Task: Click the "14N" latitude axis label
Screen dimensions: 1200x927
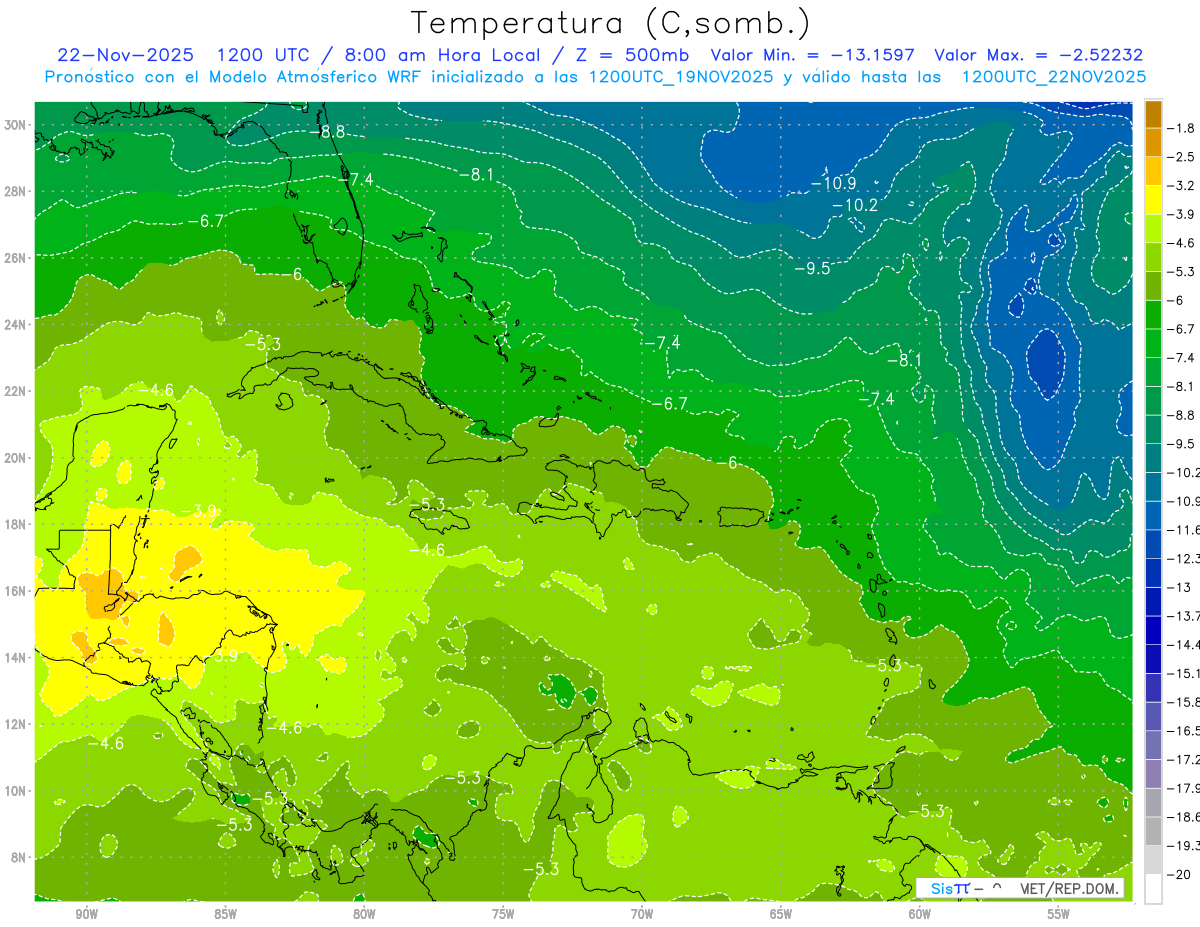Action: click(x=15, y=658)
